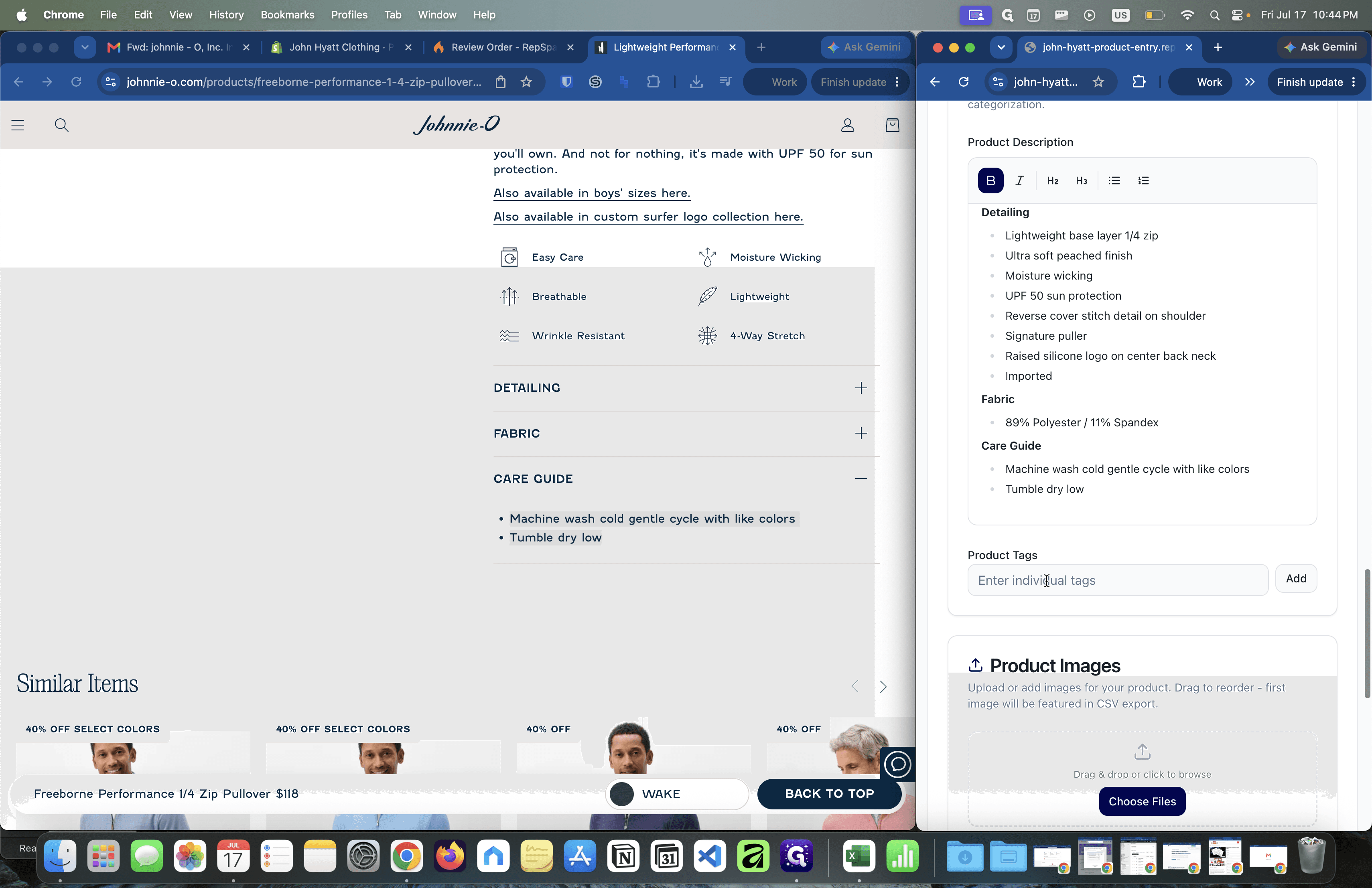Go back in the john-hyatt window
1372x888 pixels.
coord(934,82)
